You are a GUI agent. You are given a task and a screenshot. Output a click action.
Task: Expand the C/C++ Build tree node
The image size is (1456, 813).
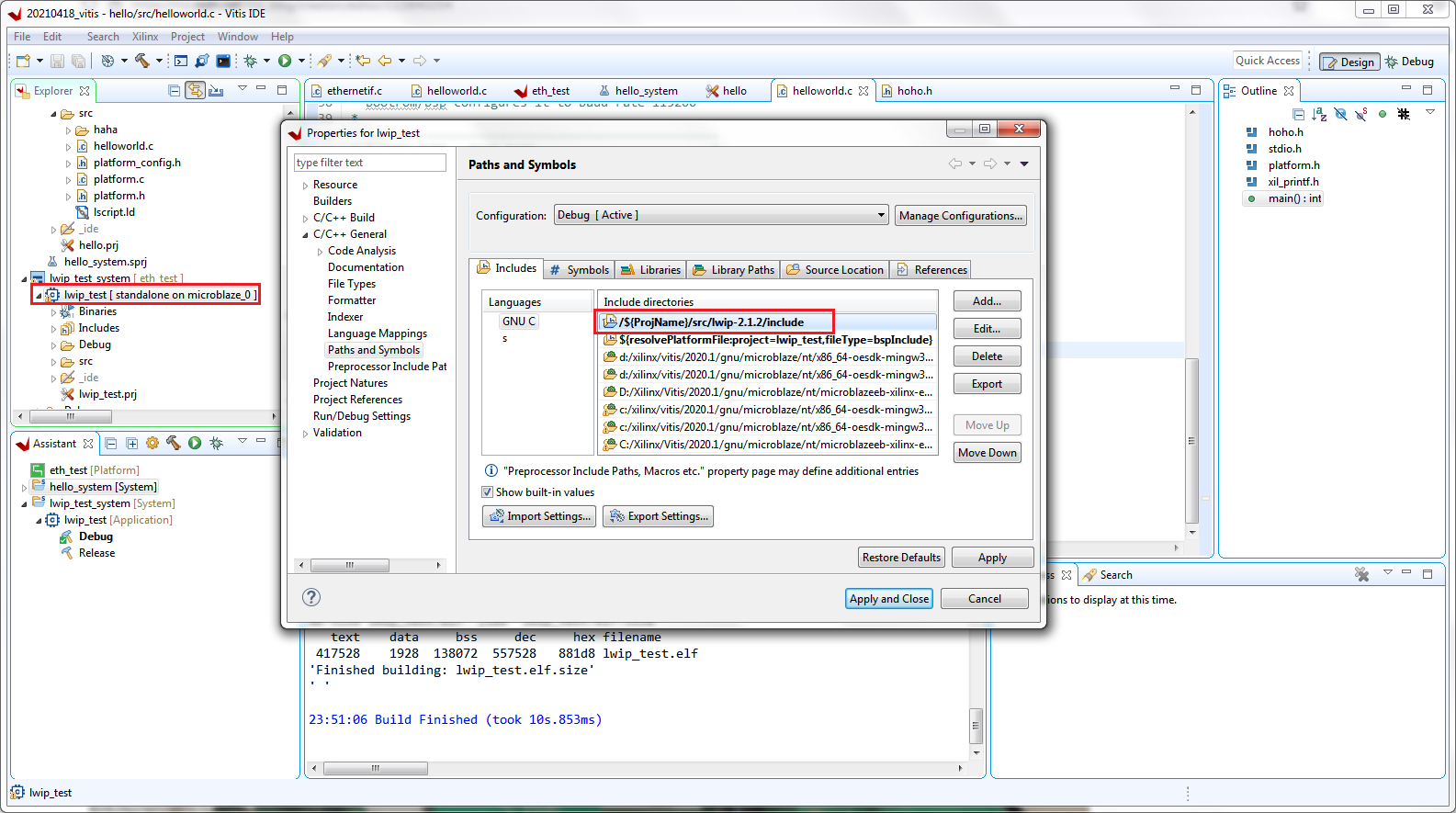point(305,219)
